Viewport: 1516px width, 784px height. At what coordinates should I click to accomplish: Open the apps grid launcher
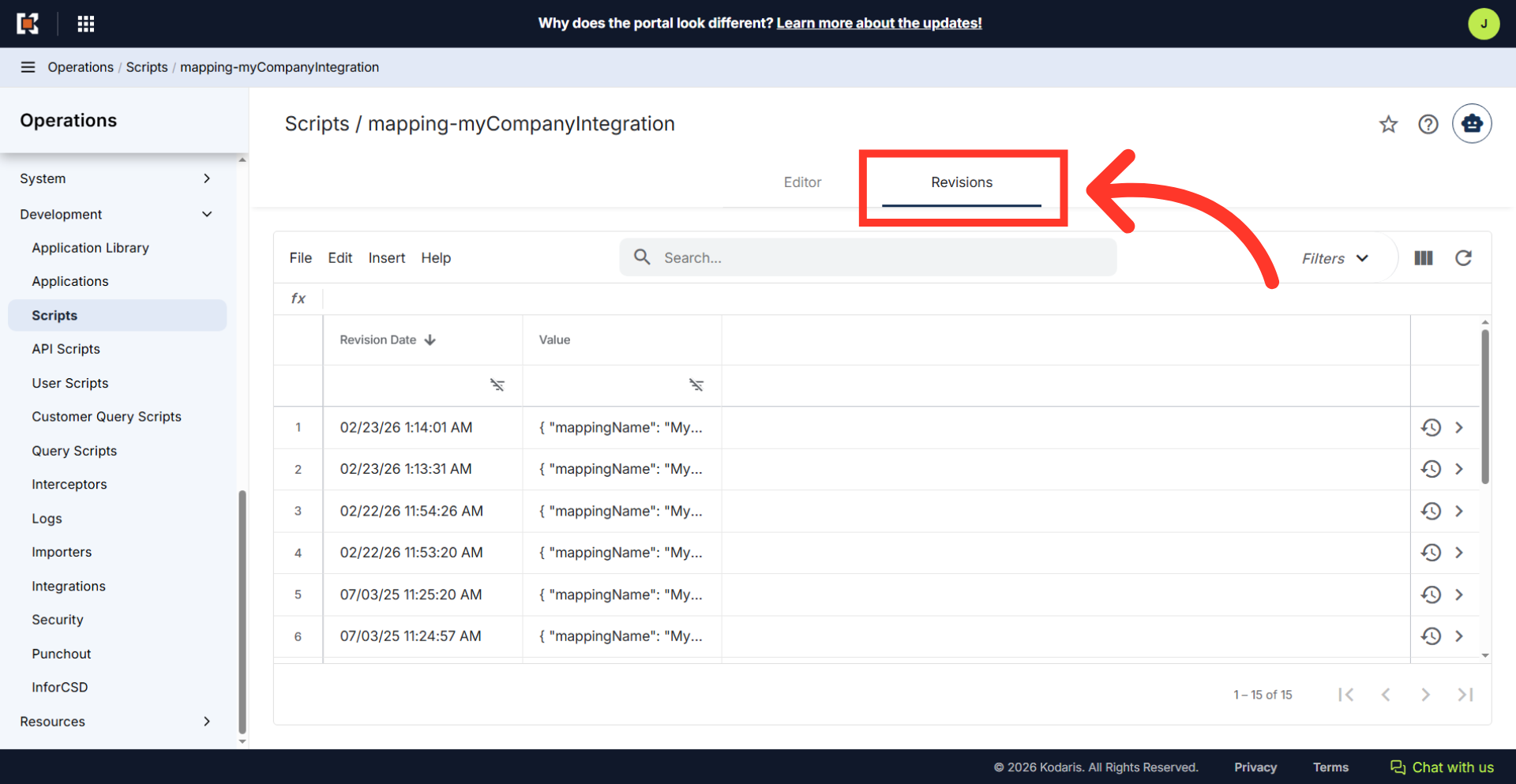click(x=86, y=24)
